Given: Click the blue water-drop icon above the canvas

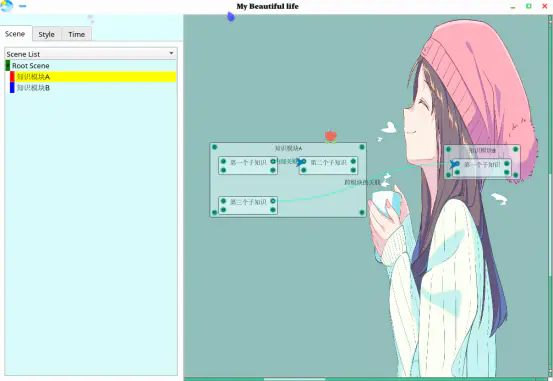Looking at the screenshot, I should (231, 16).
